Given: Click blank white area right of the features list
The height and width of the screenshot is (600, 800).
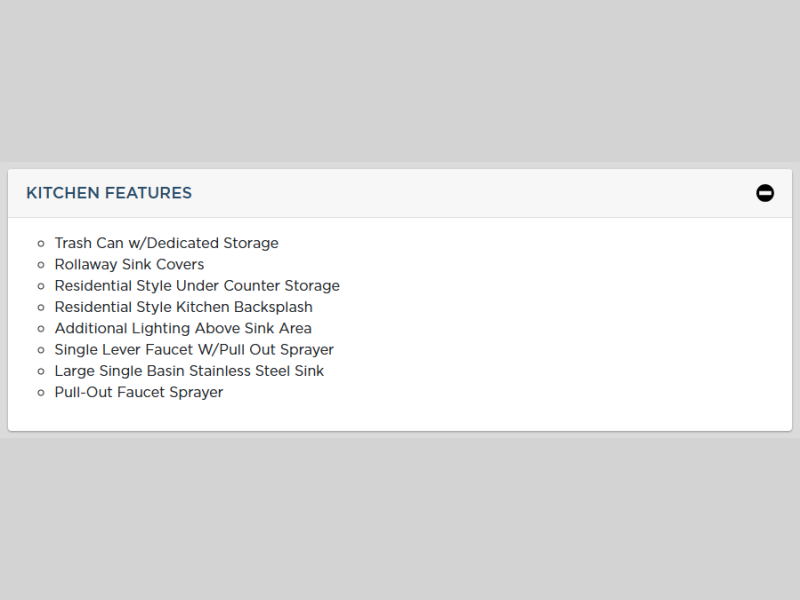Looking at the screenshot, I should [x=580, y=320].
